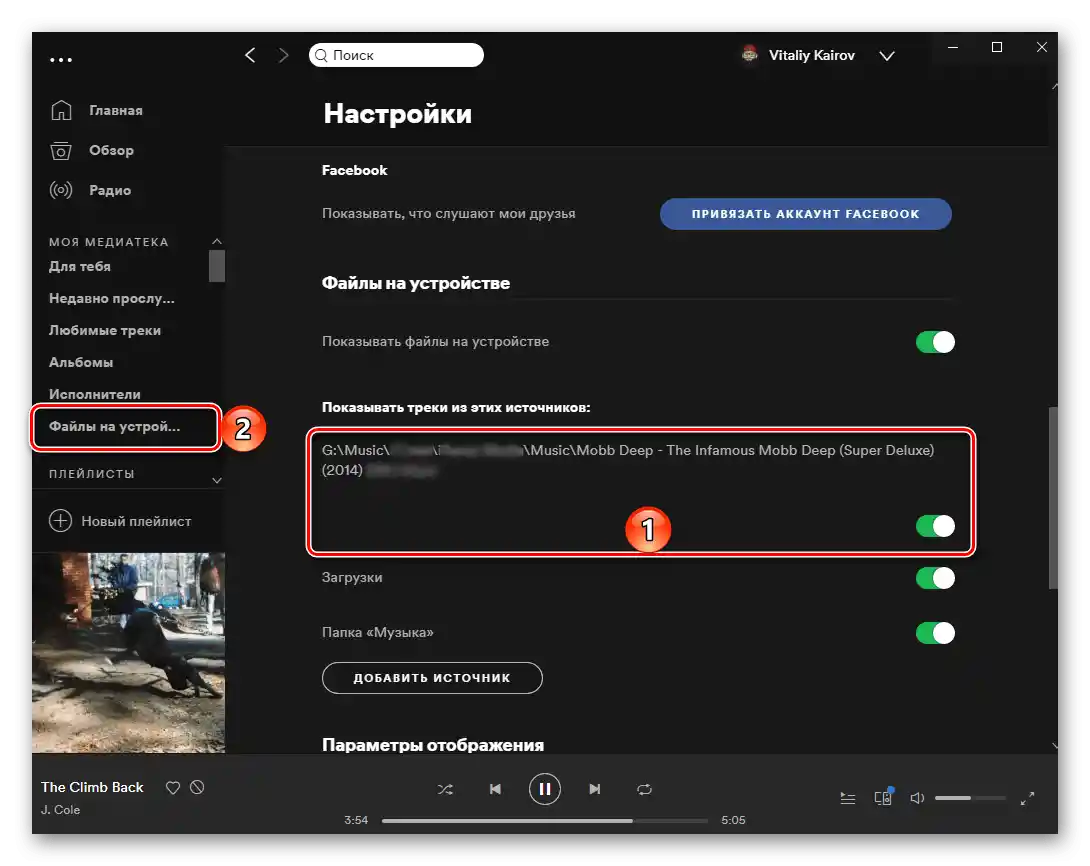Screen dimensions: 1090x866
Task: Select the Главная home icon
Action: [x=61, y=110]
